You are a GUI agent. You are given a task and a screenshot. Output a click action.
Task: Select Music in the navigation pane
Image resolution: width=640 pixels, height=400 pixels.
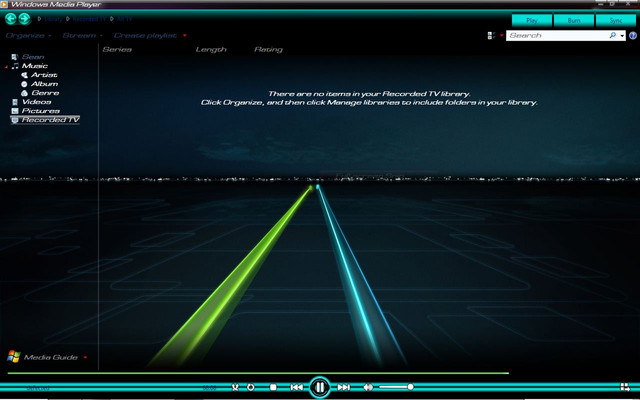click(35, 66)
